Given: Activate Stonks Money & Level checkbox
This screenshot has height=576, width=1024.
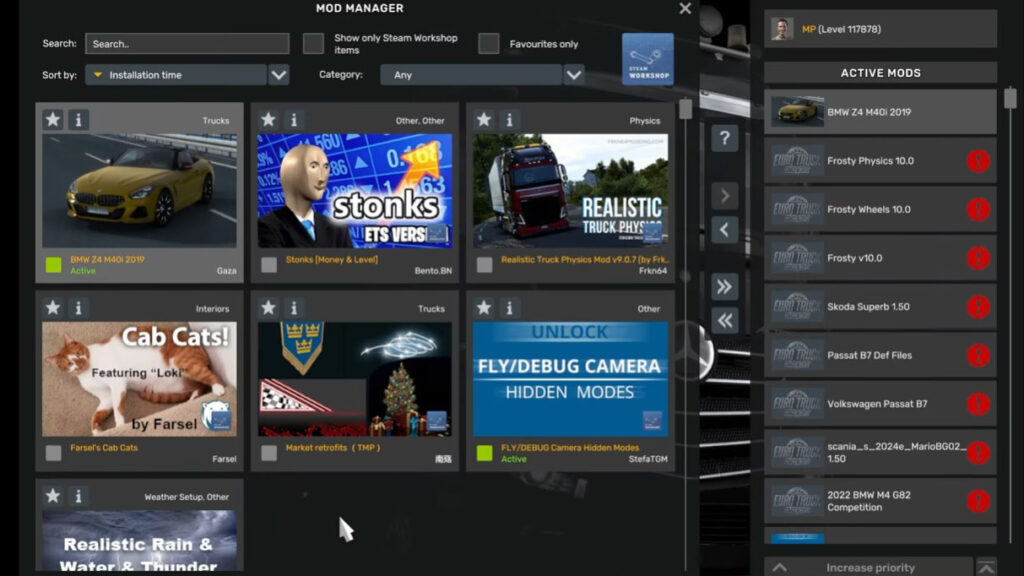Looking at the screenshot, I should point(269,264).
